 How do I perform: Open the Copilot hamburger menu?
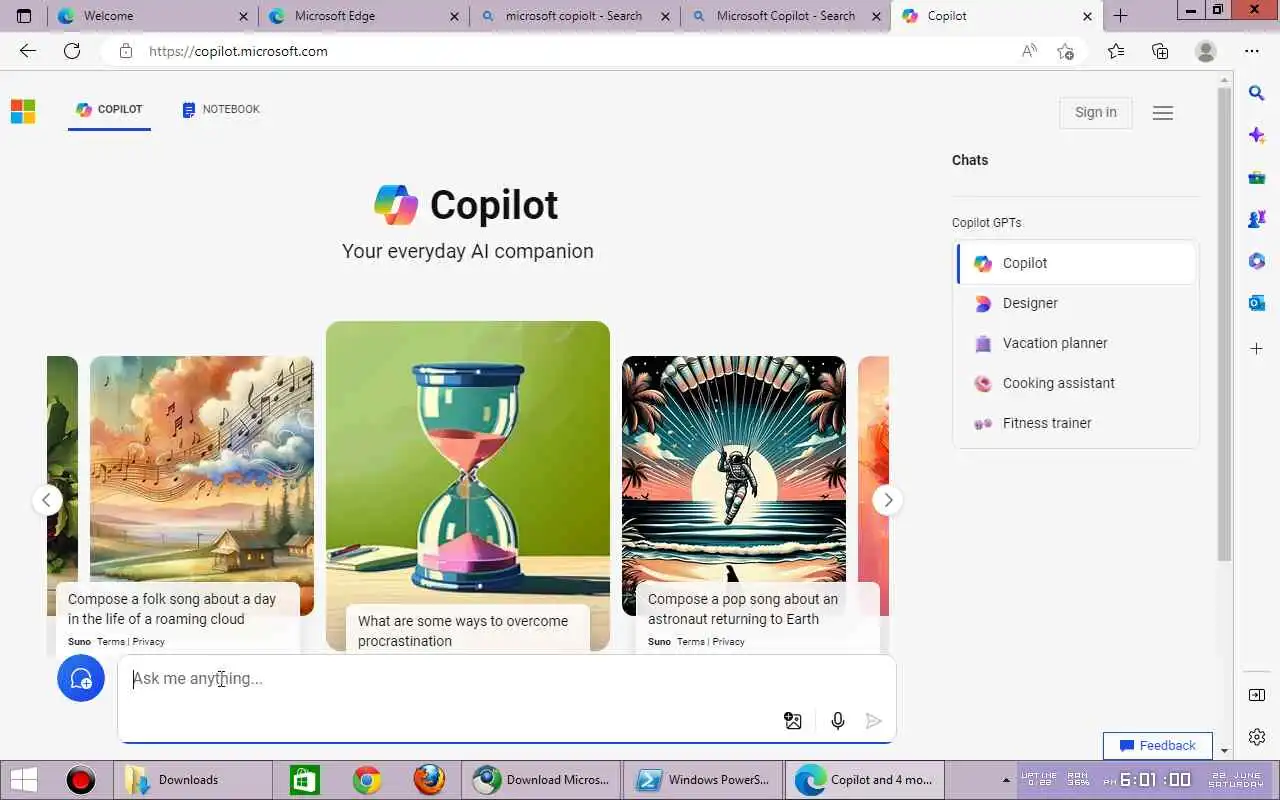[x=1162, y=113]
